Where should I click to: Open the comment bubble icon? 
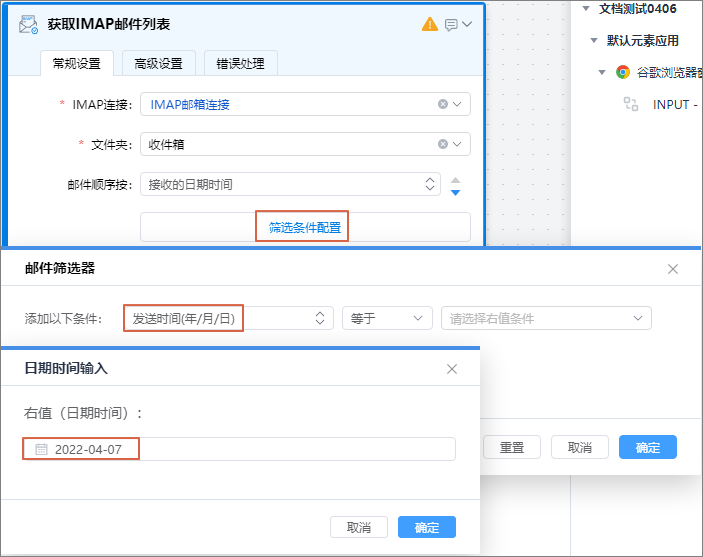click(x=451, y=25)
